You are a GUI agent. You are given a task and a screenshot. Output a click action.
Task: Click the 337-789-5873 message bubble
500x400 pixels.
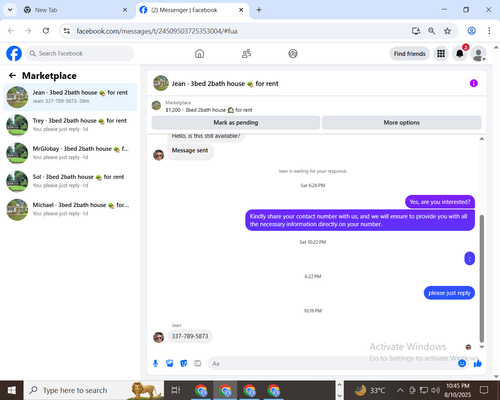point(190,336)
